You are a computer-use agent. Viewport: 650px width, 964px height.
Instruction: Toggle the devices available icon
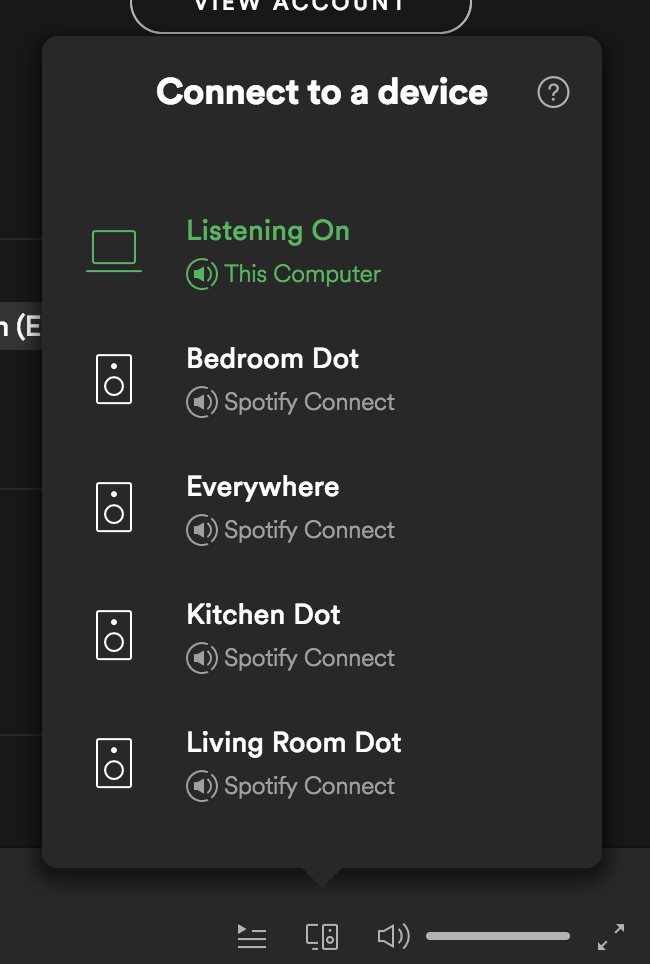[x=322, y=936]
